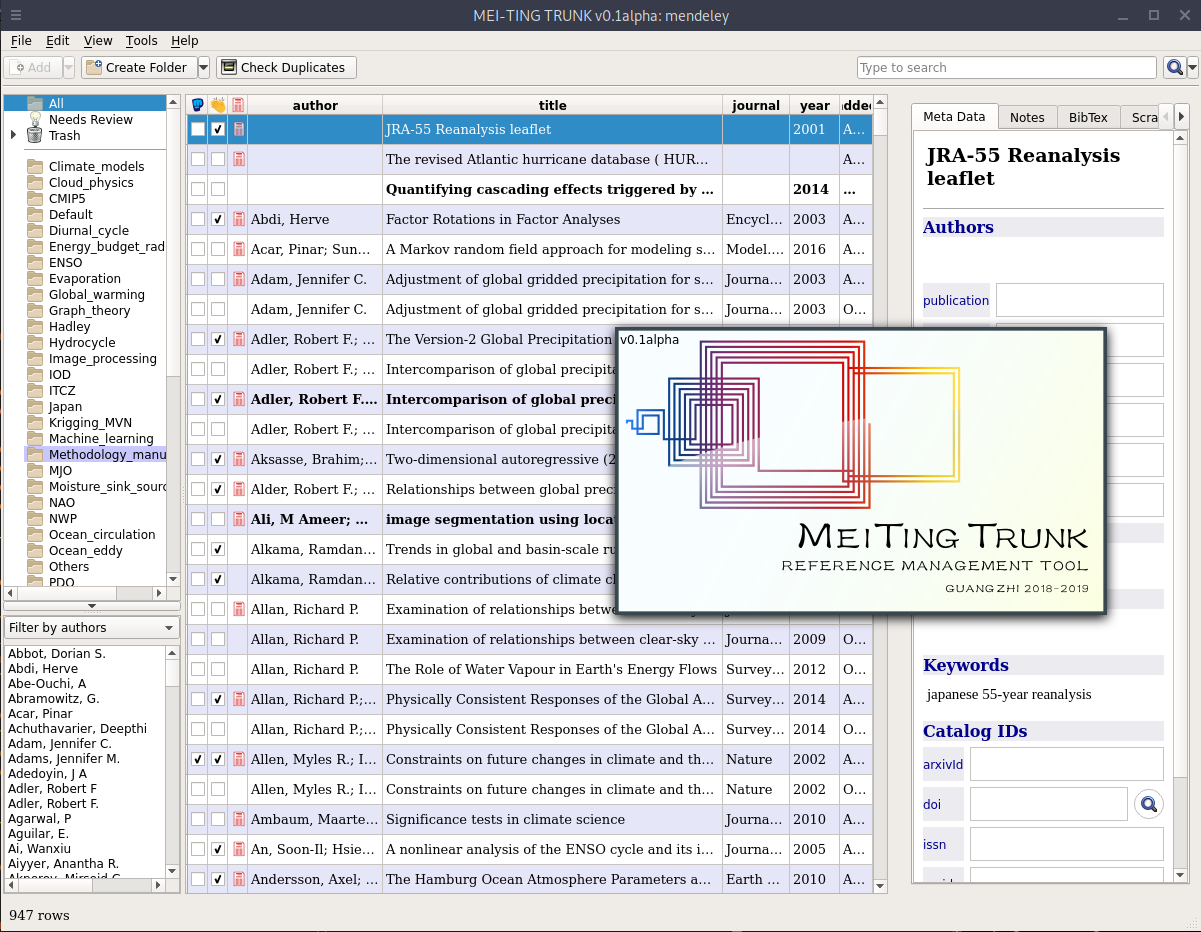Viewport: 1201px width, 932px height.
Task: Click the Create Folder button
Action: 138,67
